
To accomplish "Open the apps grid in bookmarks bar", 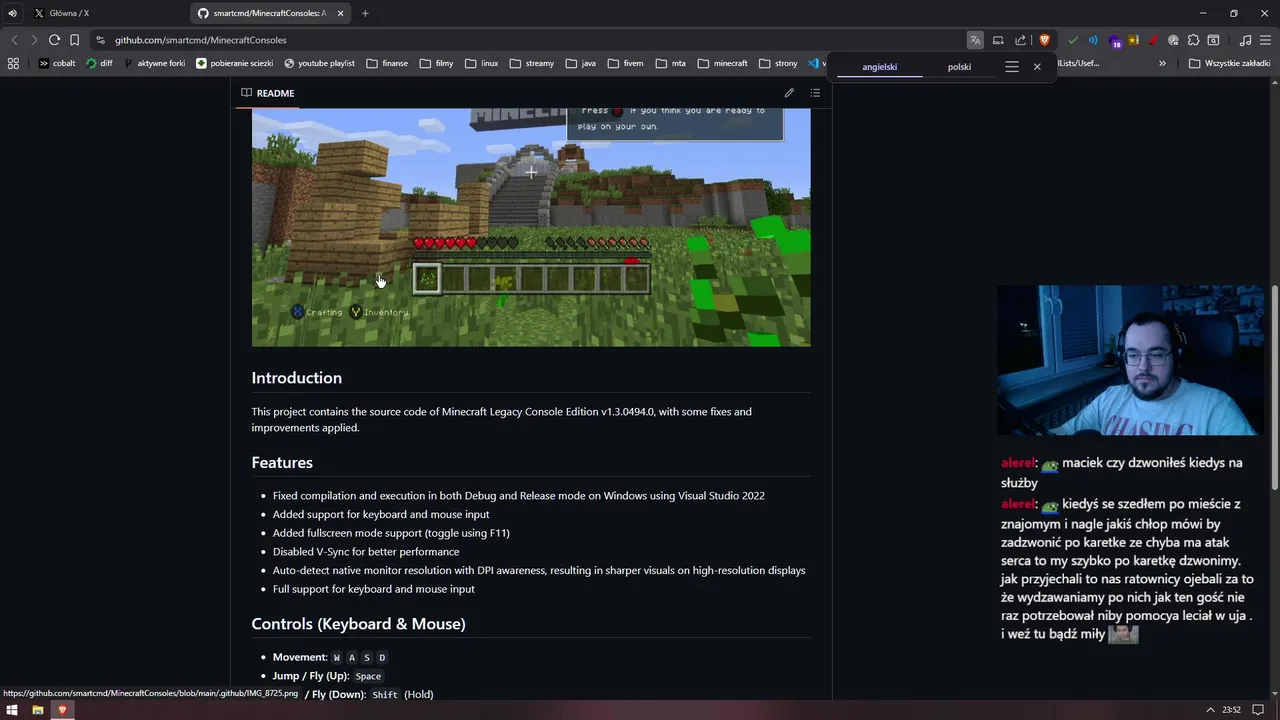I will (x=13, y=63).
